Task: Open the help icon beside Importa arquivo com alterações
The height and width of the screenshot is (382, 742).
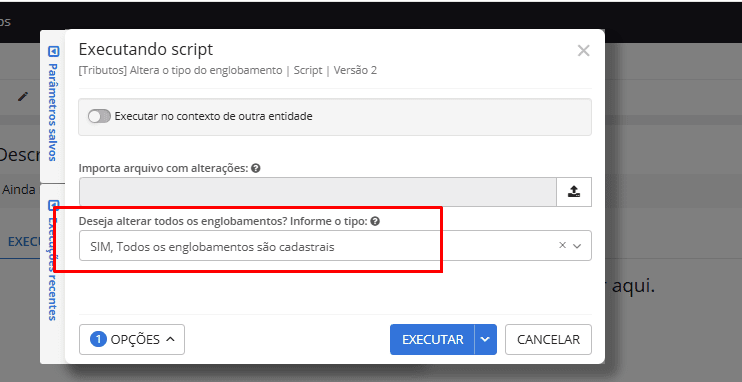Action: pyautogui.click(x=256, y=168)
